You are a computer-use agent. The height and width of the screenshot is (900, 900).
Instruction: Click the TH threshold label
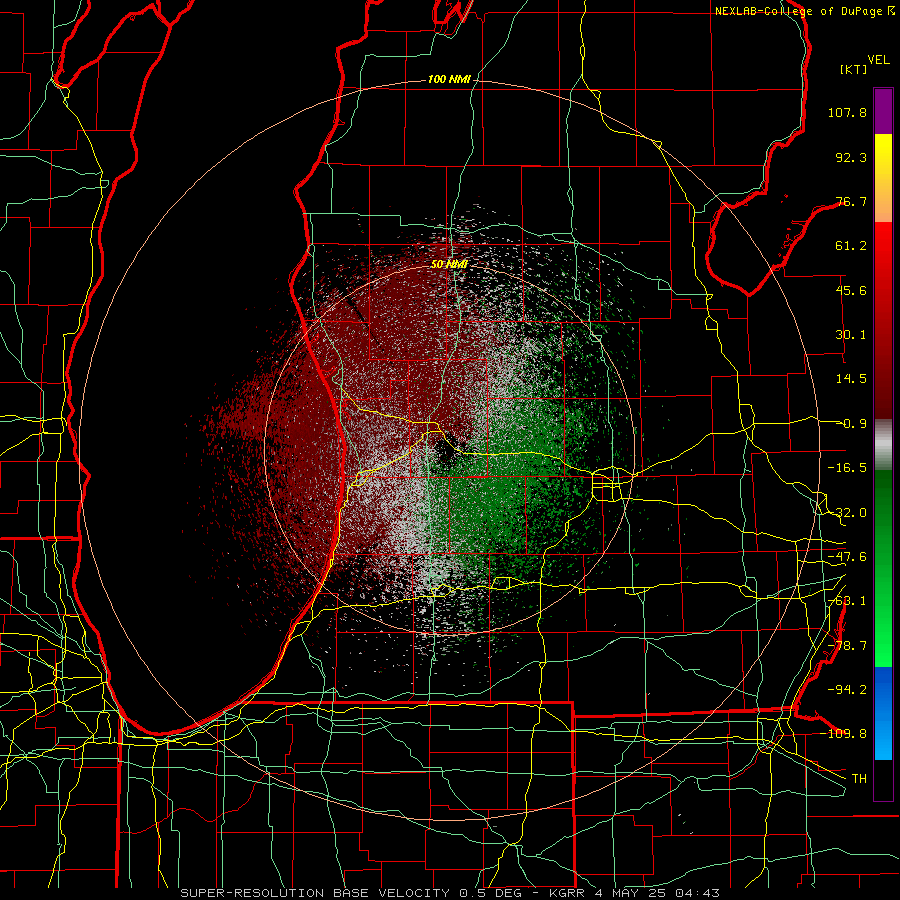pyautogui.click(x=859, y=779)
